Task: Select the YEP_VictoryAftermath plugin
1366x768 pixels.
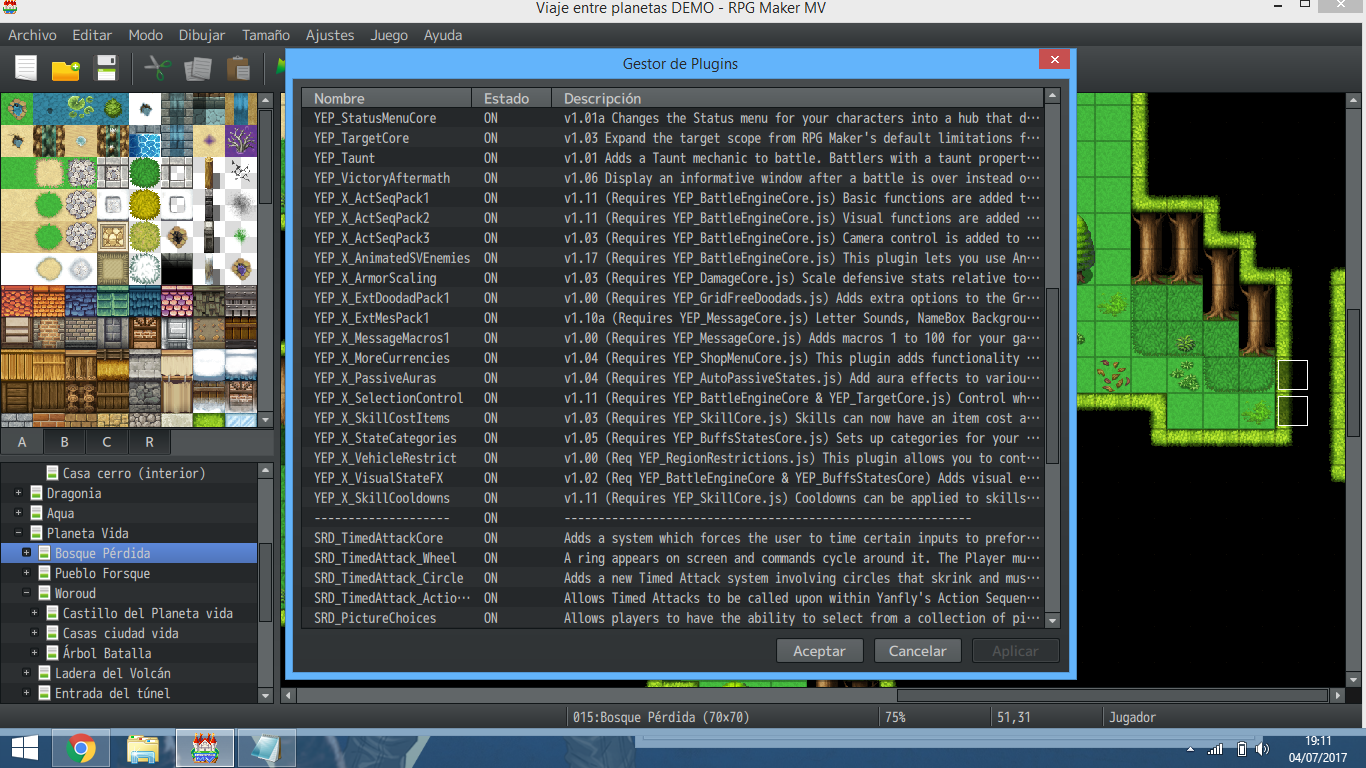Action: point(673,178)
